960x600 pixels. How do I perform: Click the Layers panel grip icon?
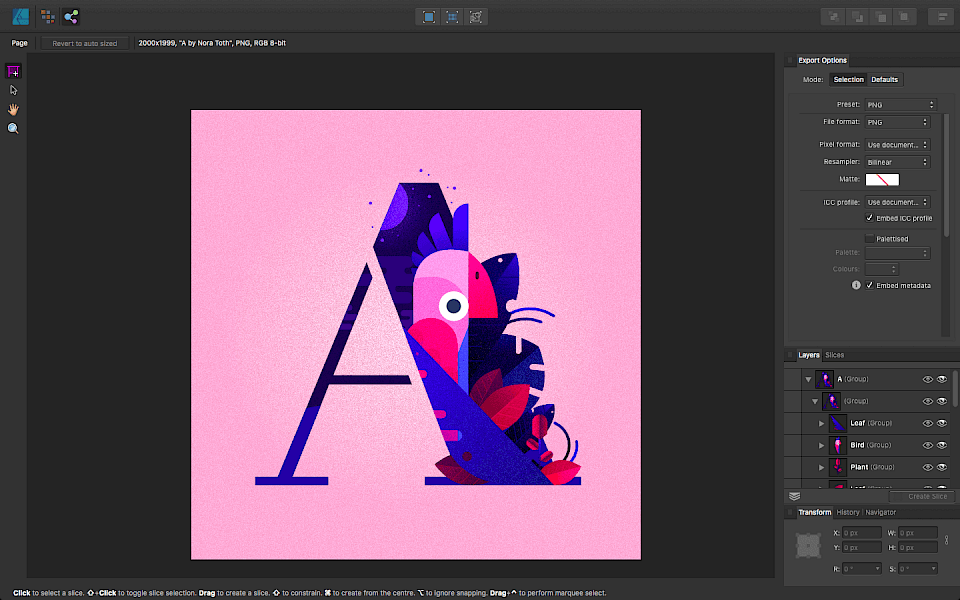click(790, 355)
